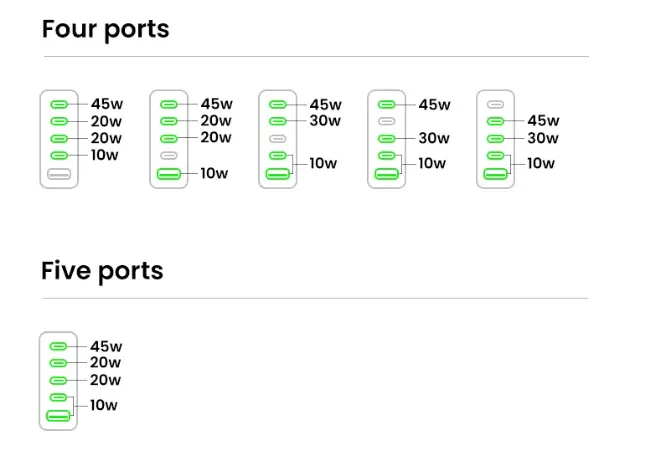Viewport: 672px width, 449px height.
Task: Click the "Five ports" heading
Action: click(102, 271)
